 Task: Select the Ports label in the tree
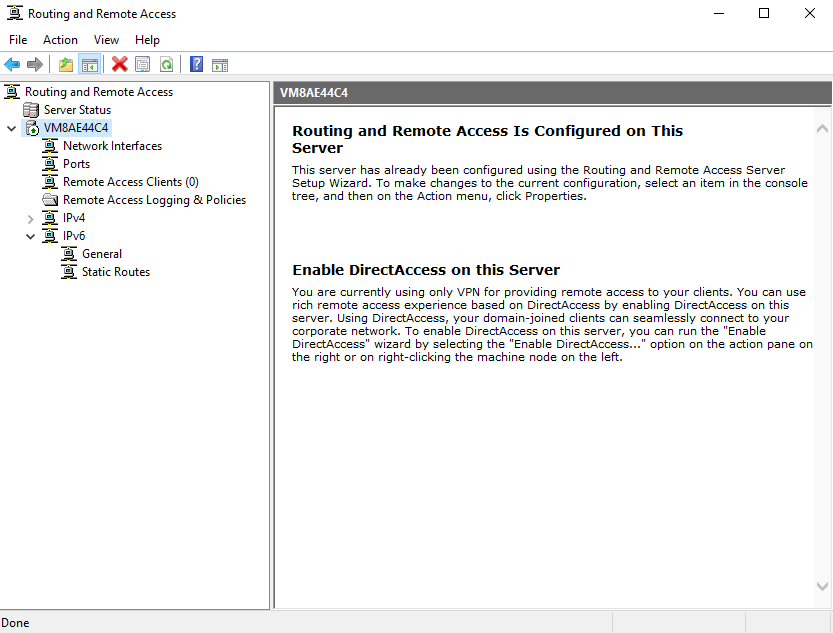click(x=76, y=164)
